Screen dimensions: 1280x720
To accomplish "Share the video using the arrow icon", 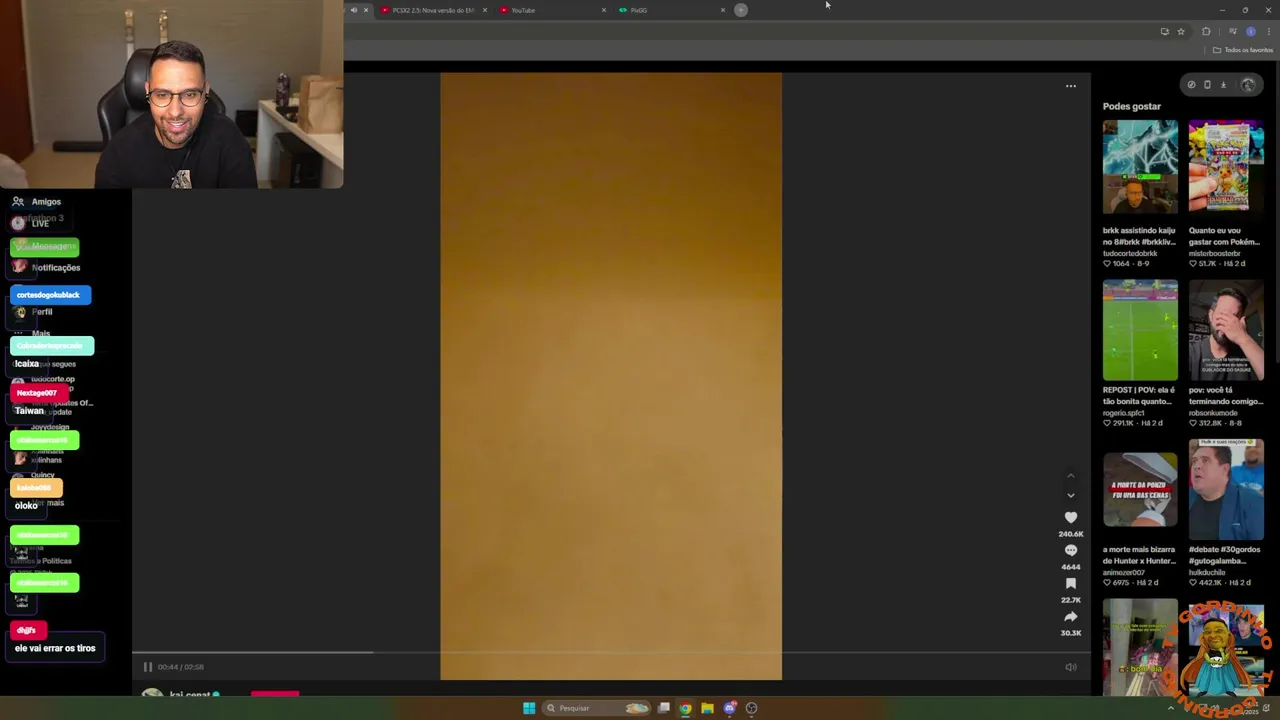I will click(1071, 617).
